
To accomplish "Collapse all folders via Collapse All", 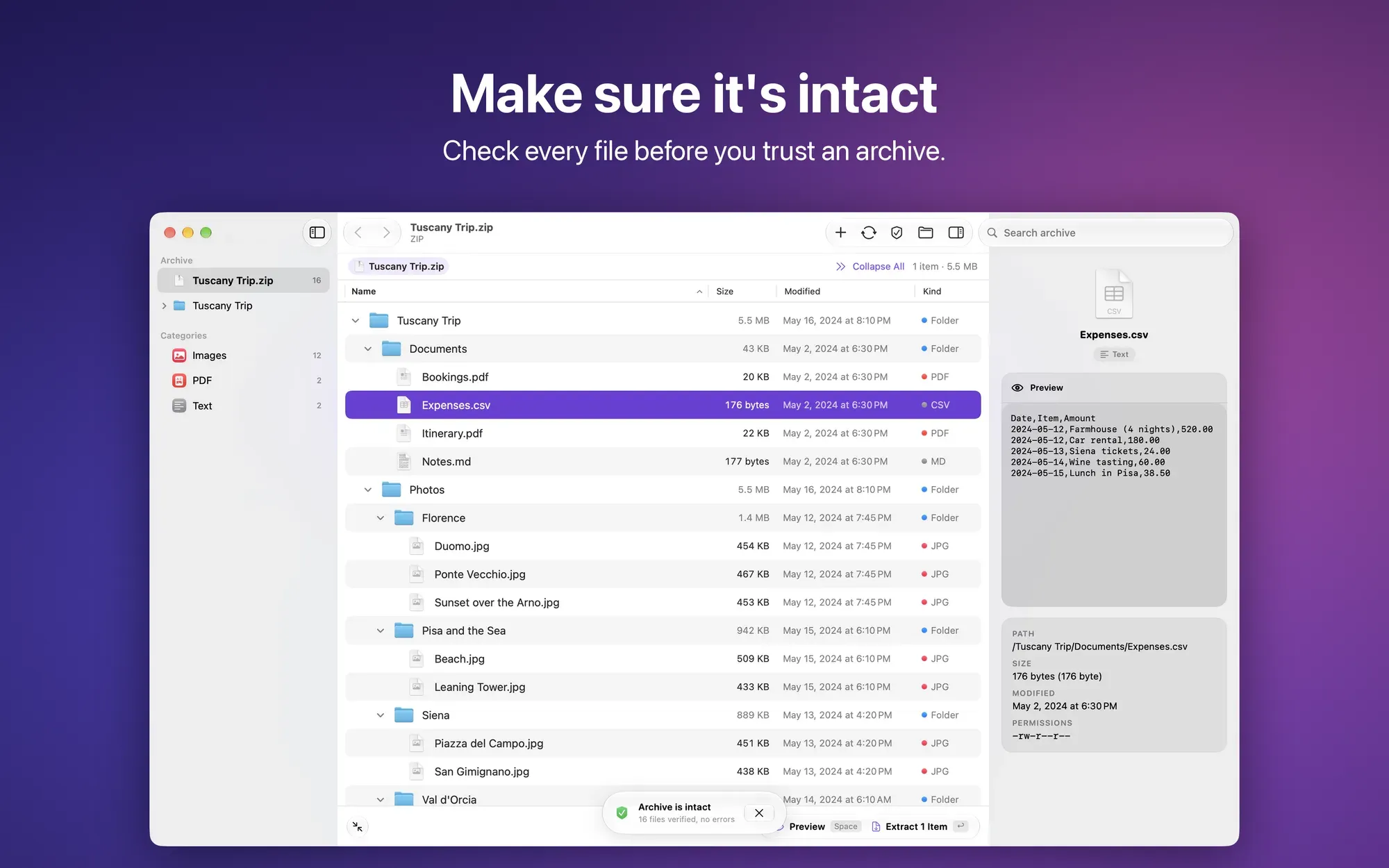I will (870, 267).
